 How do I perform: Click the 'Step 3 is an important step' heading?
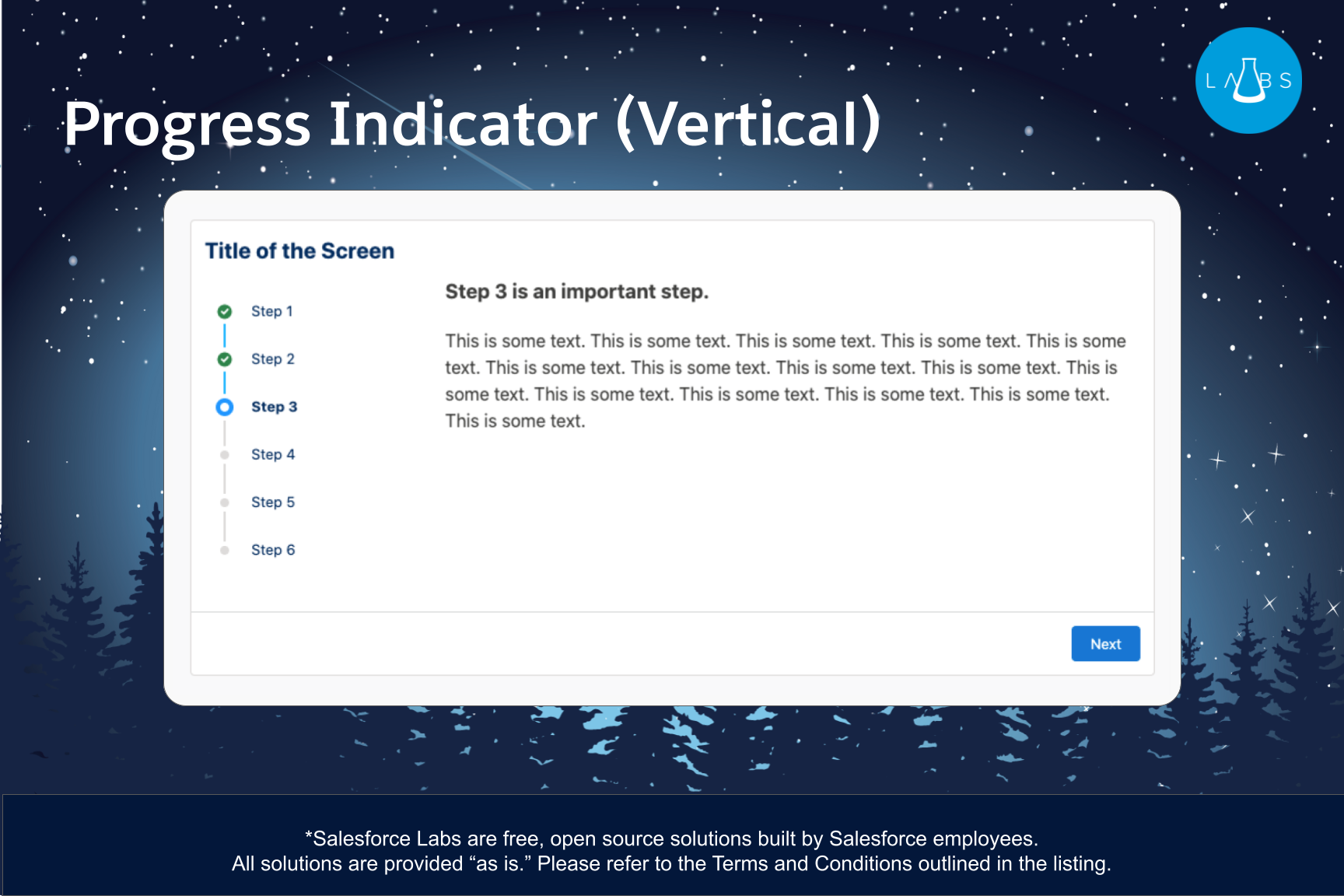[576, 292]
